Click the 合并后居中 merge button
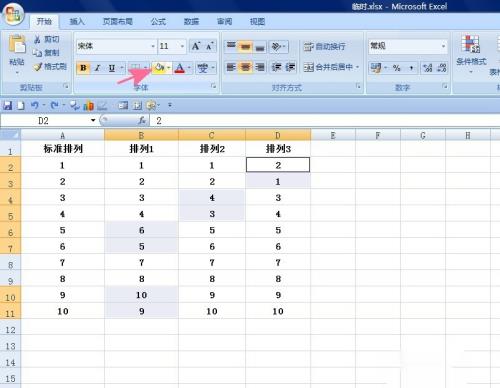Viewport: 500px width, 388px height. 331,67
